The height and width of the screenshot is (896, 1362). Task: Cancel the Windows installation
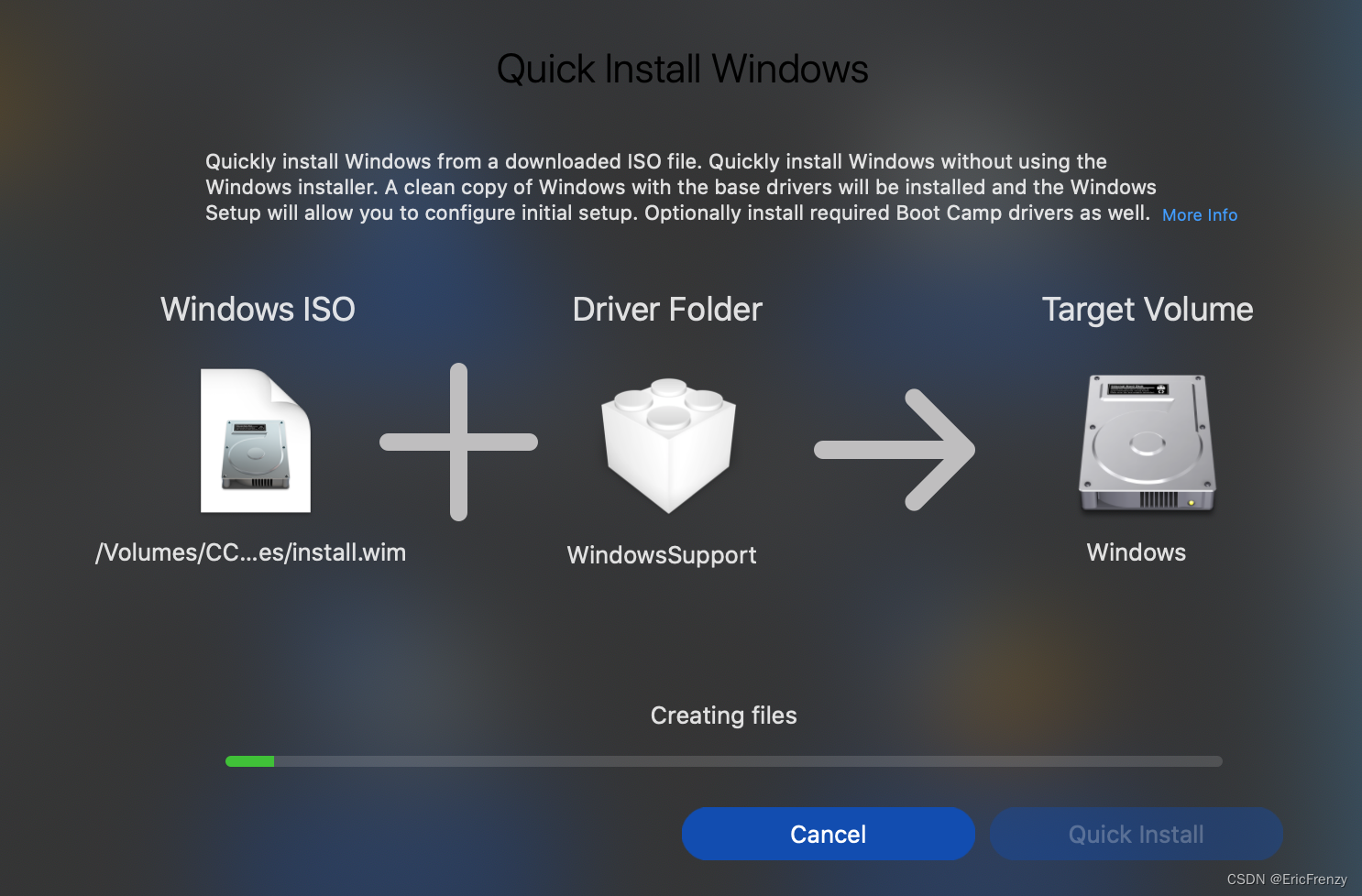[828, 834]
